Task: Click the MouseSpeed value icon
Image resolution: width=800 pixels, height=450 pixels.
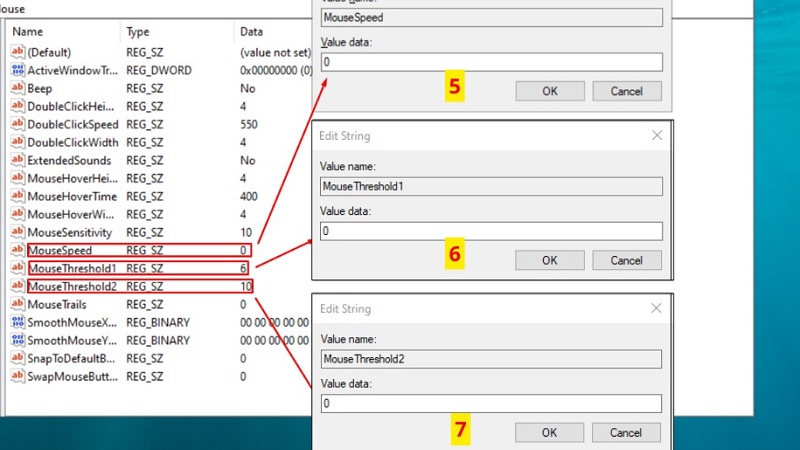Action: tap(17, 250)
